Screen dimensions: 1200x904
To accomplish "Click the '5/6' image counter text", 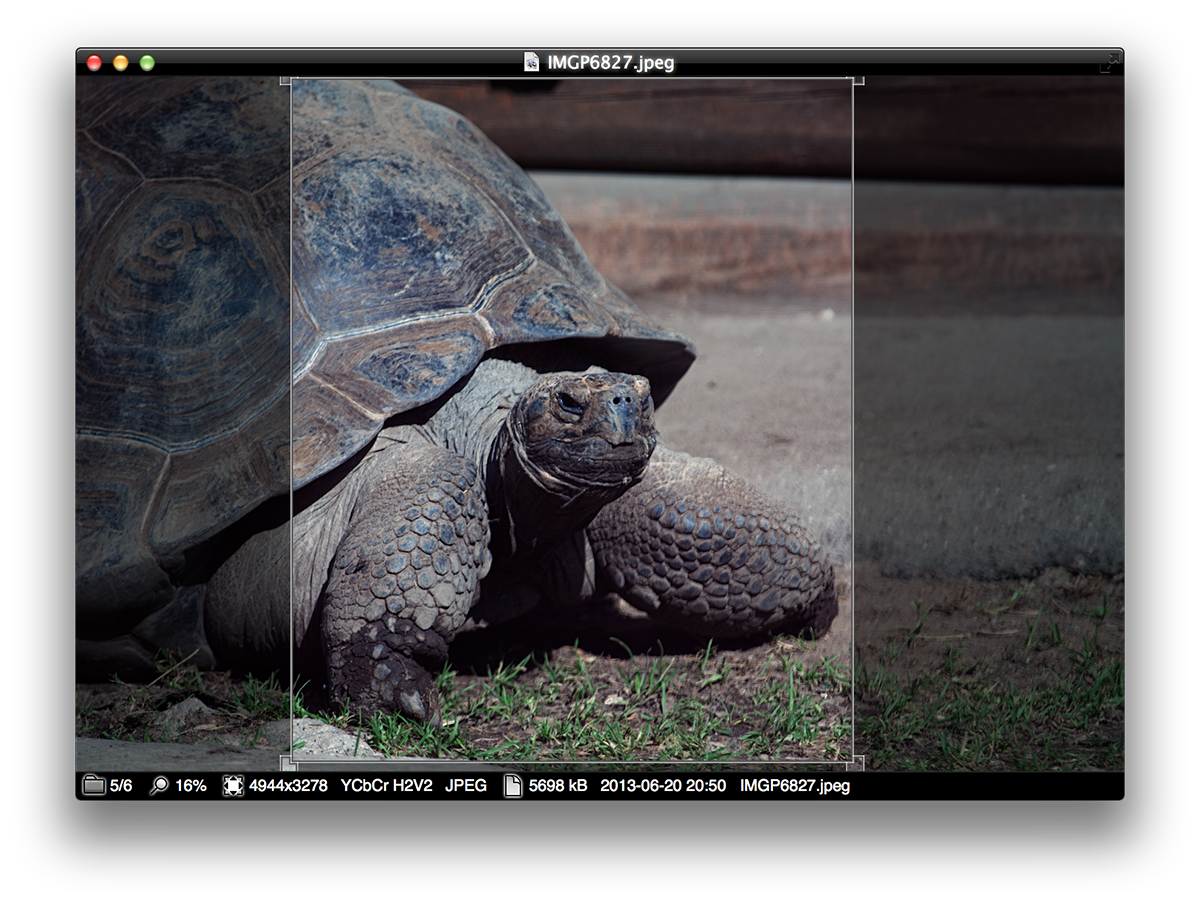I will click(121, 786).
